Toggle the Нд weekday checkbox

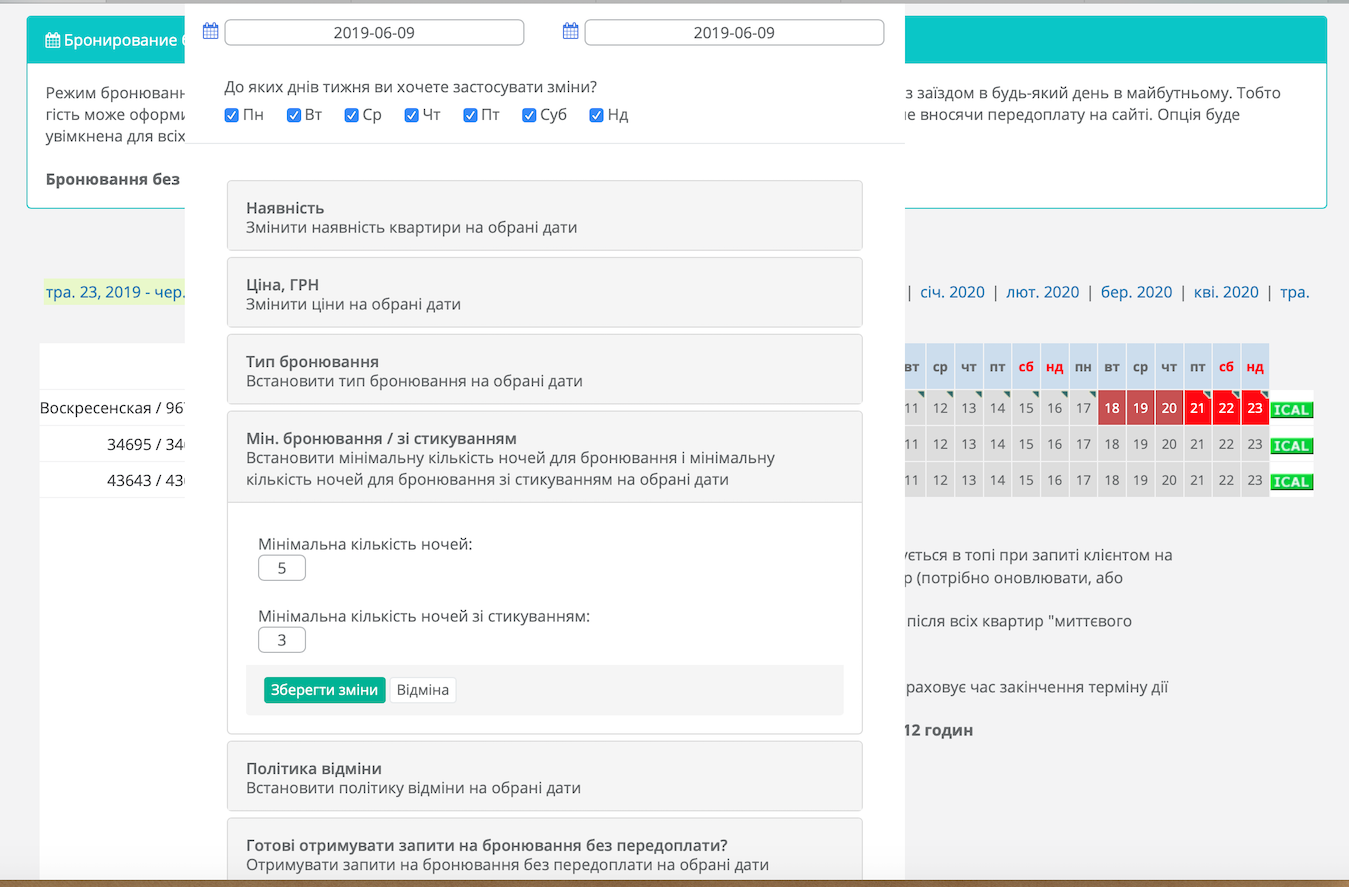click(x=597, y=115)
